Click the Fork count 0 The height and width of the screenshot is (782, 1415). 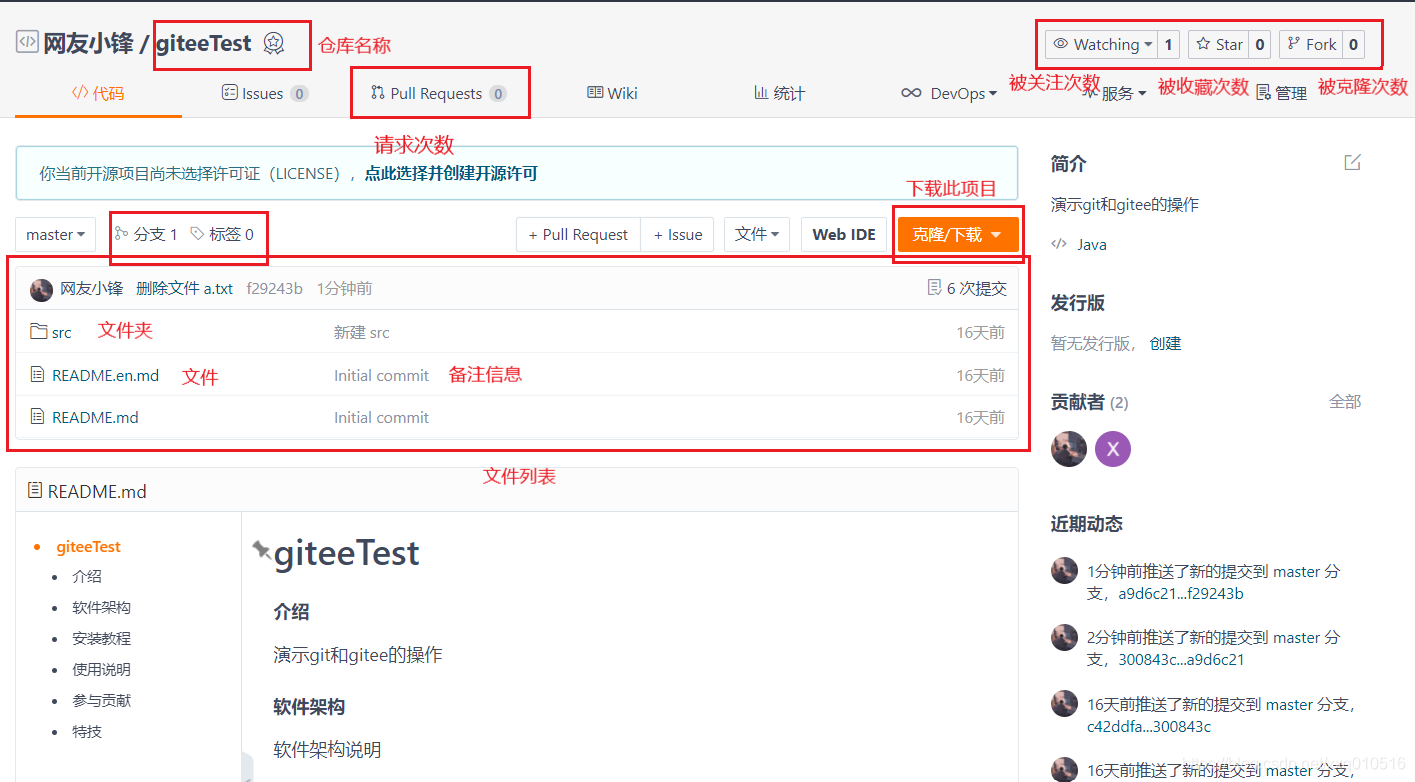click(1353, 44)
